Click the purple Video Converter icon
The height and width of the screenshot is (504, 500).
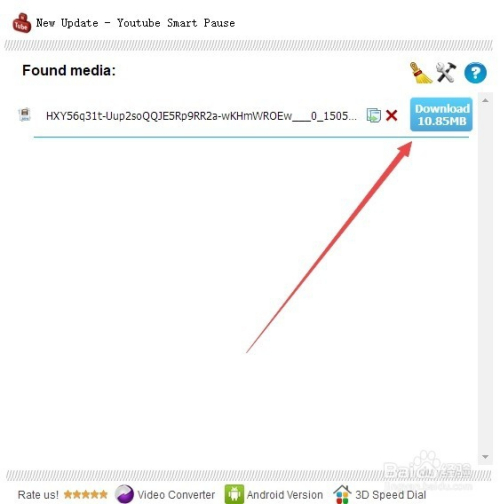124,494
